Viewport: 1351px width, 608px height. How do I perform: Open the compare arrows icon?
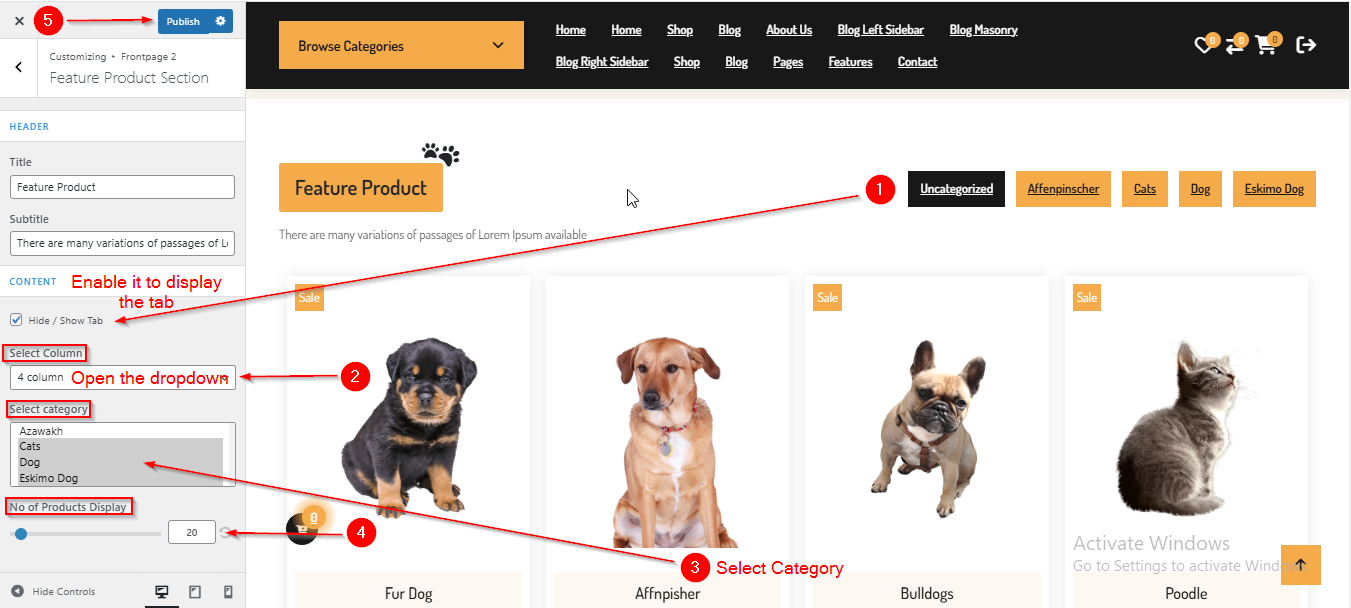point(1234,46)
